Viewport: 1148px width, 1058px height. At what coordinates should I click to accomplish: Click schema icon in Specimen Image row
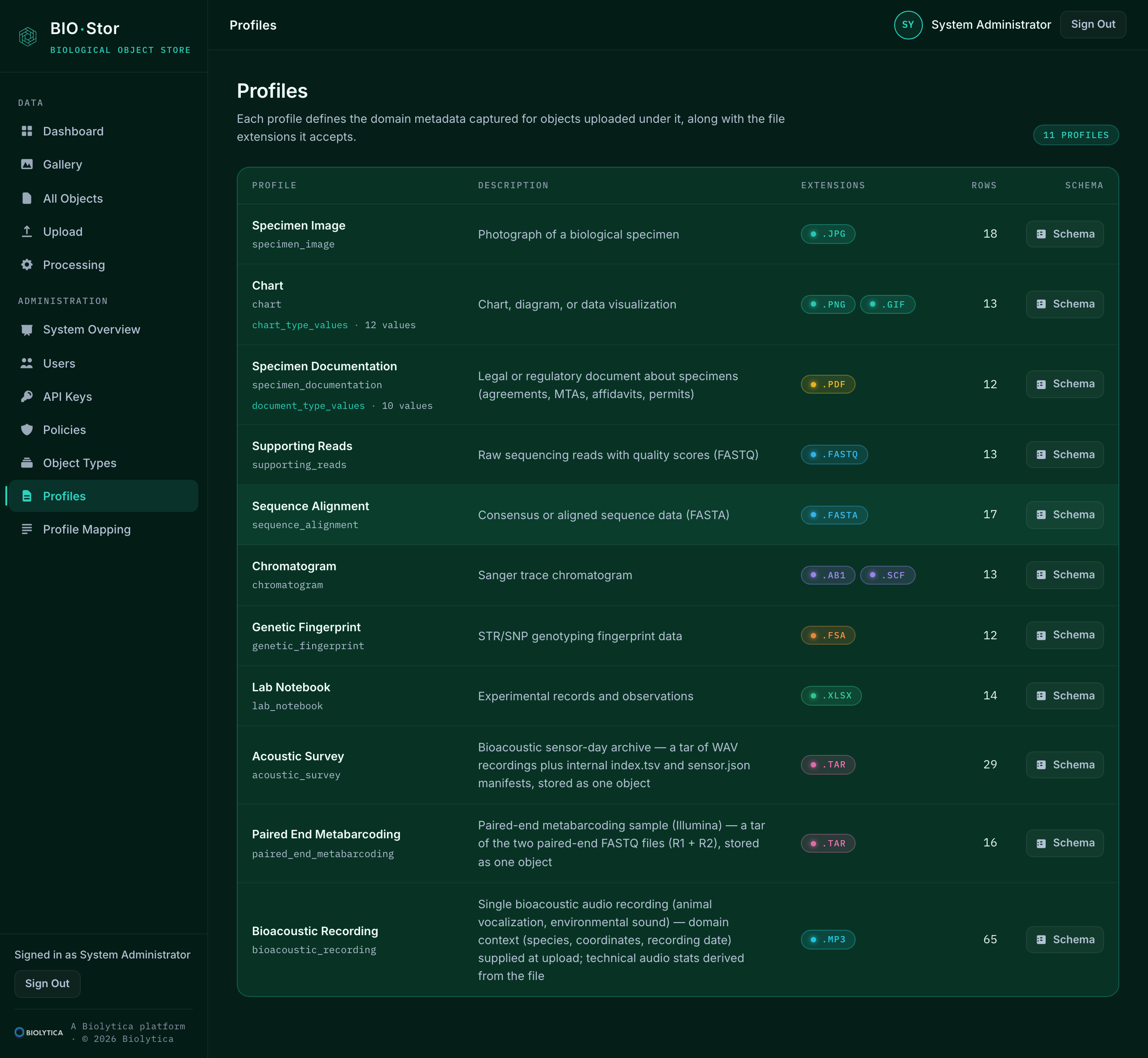point(1041,234)
